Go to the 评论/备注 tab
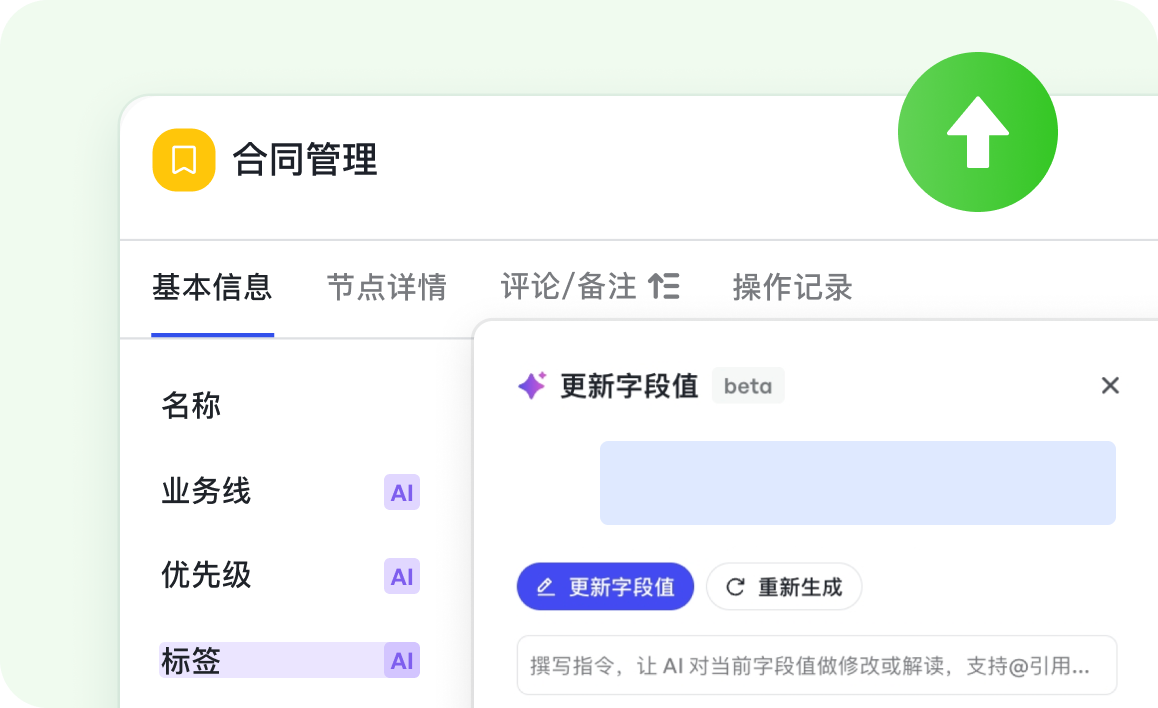 click(568, 287)
